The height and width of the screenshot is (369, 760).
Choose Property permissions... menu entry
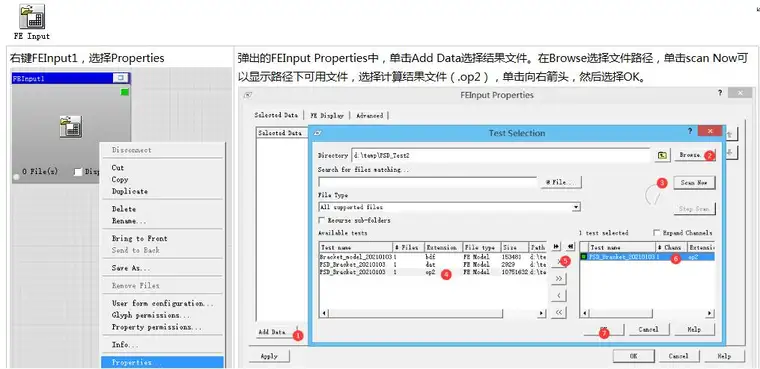point(163,327)
